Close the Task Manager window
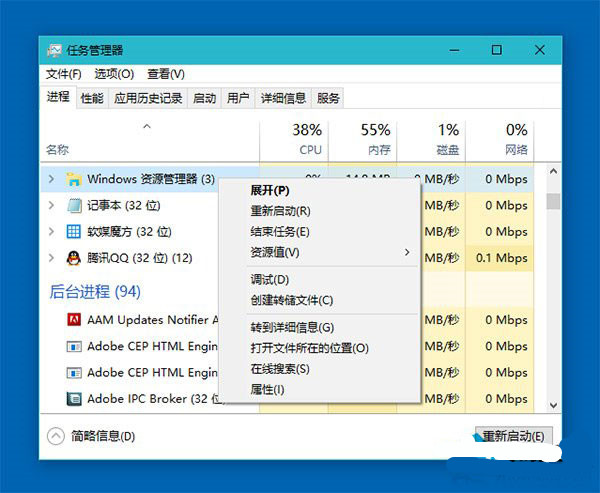600x493 pixels. pyautogui.click(x=540, y=50)
